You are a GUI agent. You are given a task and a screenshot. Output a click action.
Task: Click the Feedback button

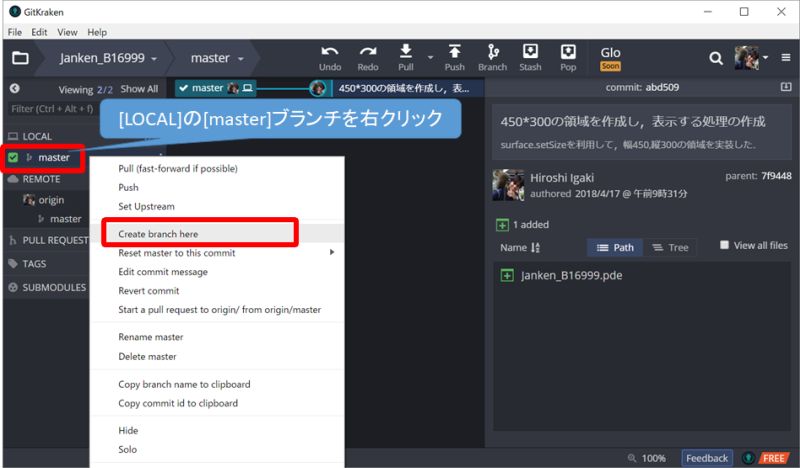coord(707,458)
